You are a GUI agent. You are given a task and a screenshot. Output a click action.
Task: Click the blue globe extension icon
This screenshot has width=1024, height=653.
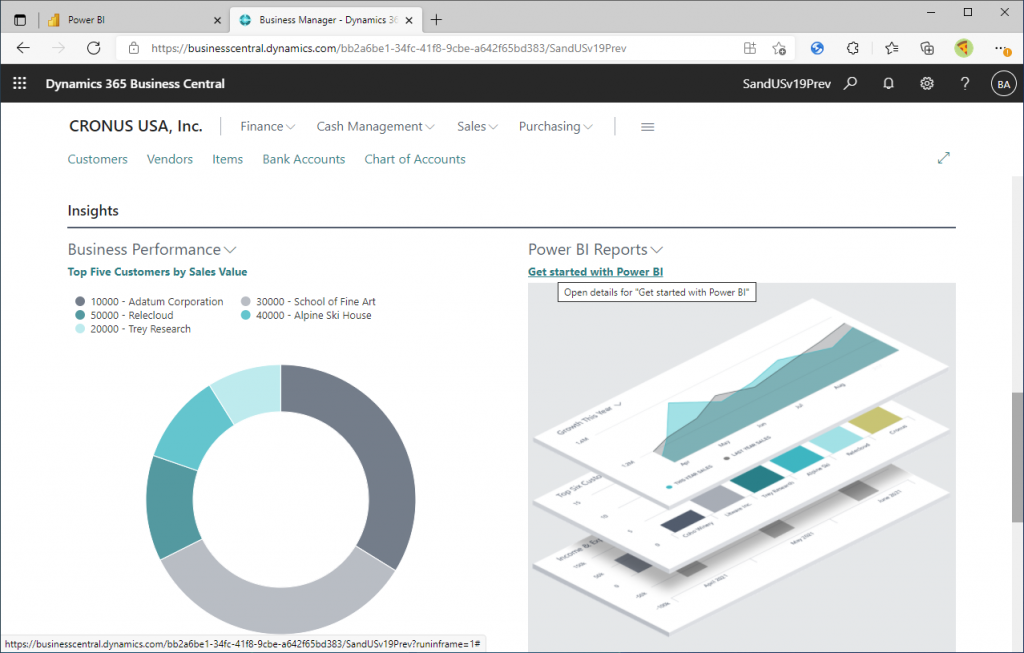[x=817, y=48]
